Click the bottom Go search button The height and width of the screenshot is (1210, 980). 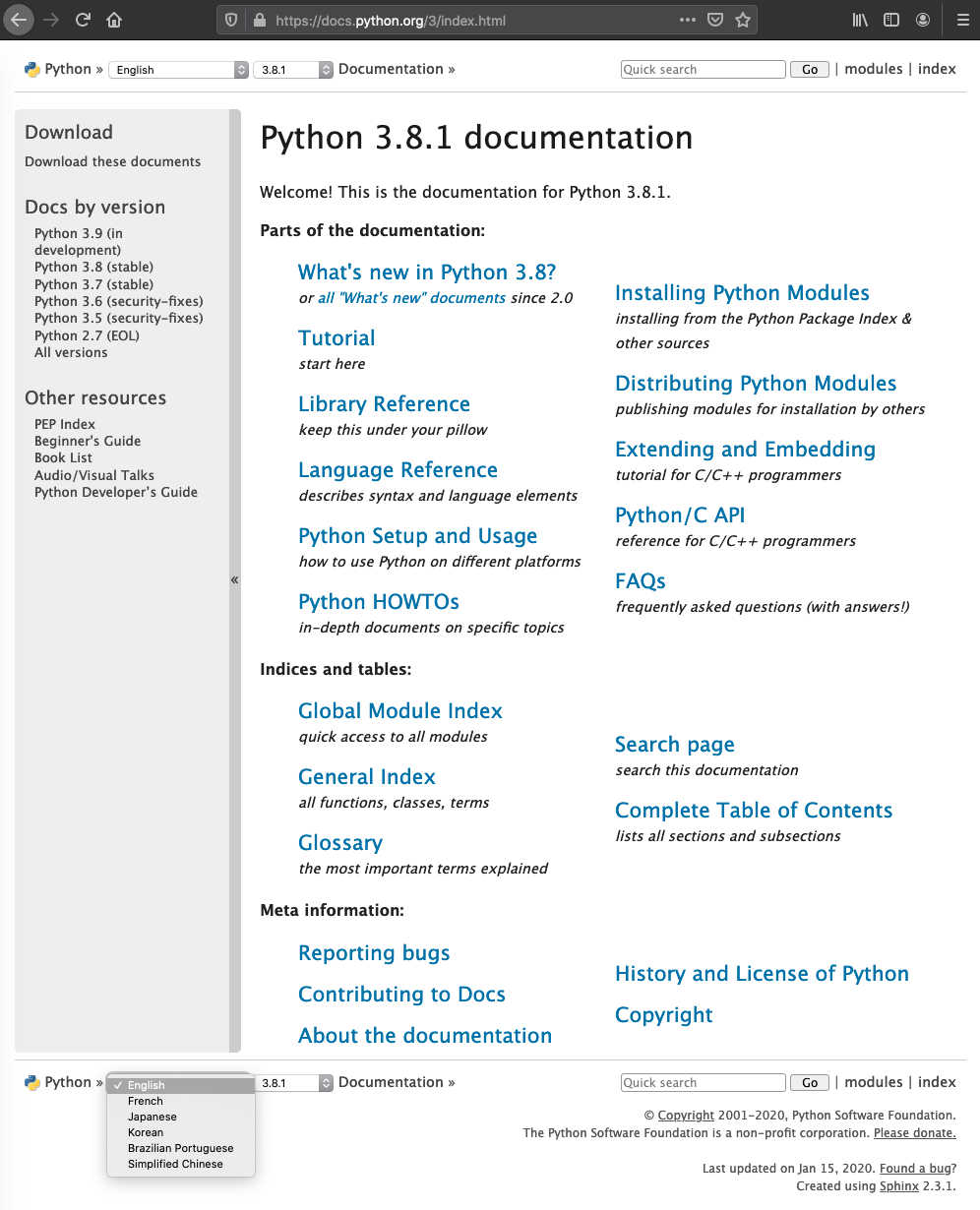810,1083
